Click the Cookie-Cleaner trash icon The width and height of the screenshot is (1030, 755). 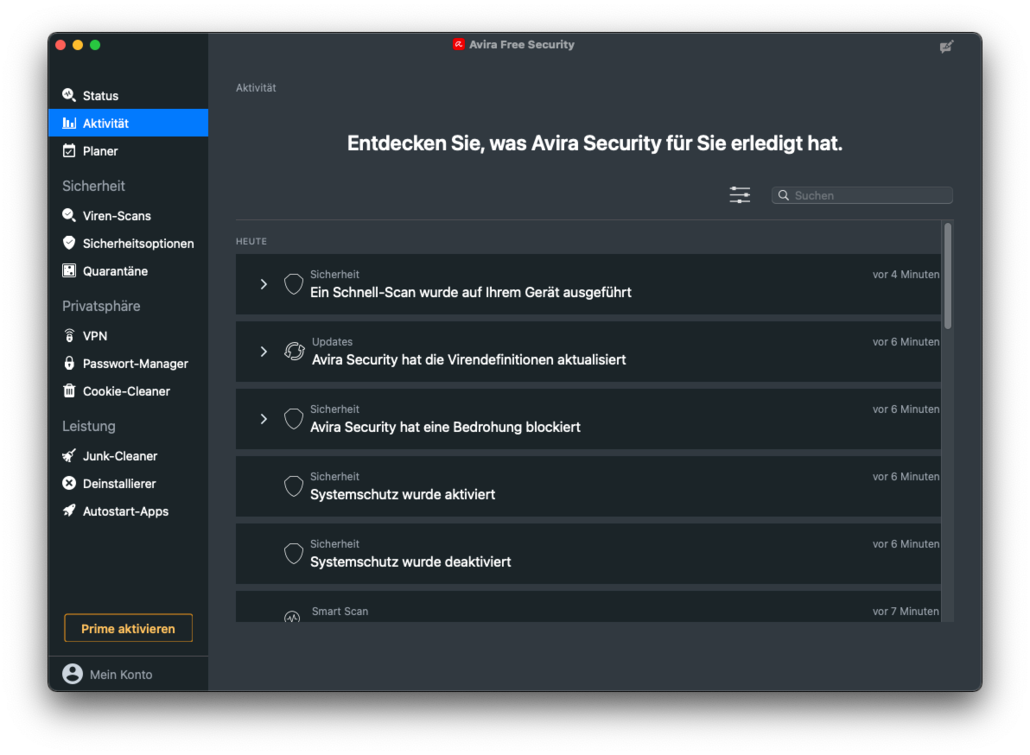[69, 391]
